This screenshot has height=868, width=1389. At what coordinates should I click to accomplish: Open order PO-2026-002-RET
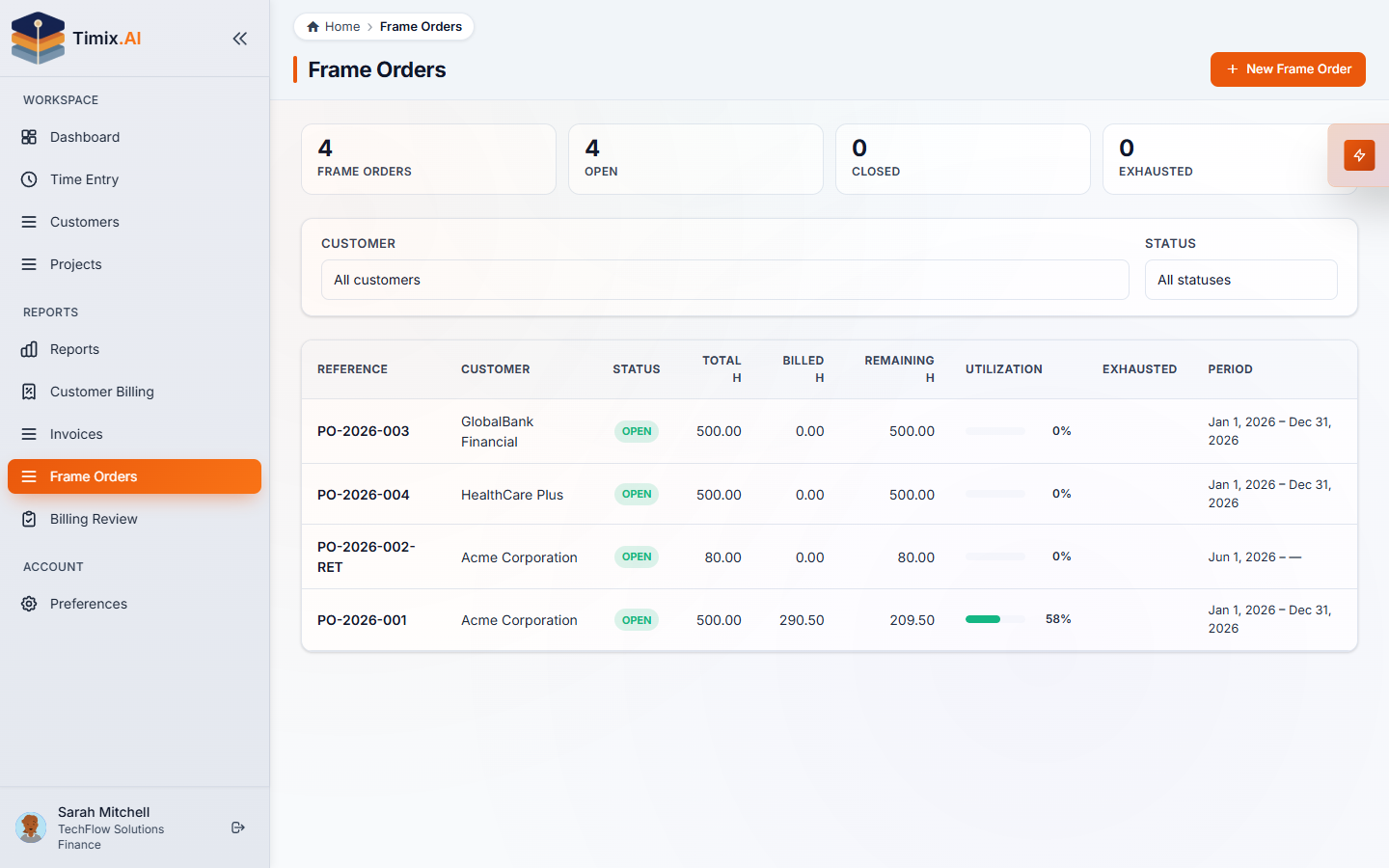click(x=367, y=557)
